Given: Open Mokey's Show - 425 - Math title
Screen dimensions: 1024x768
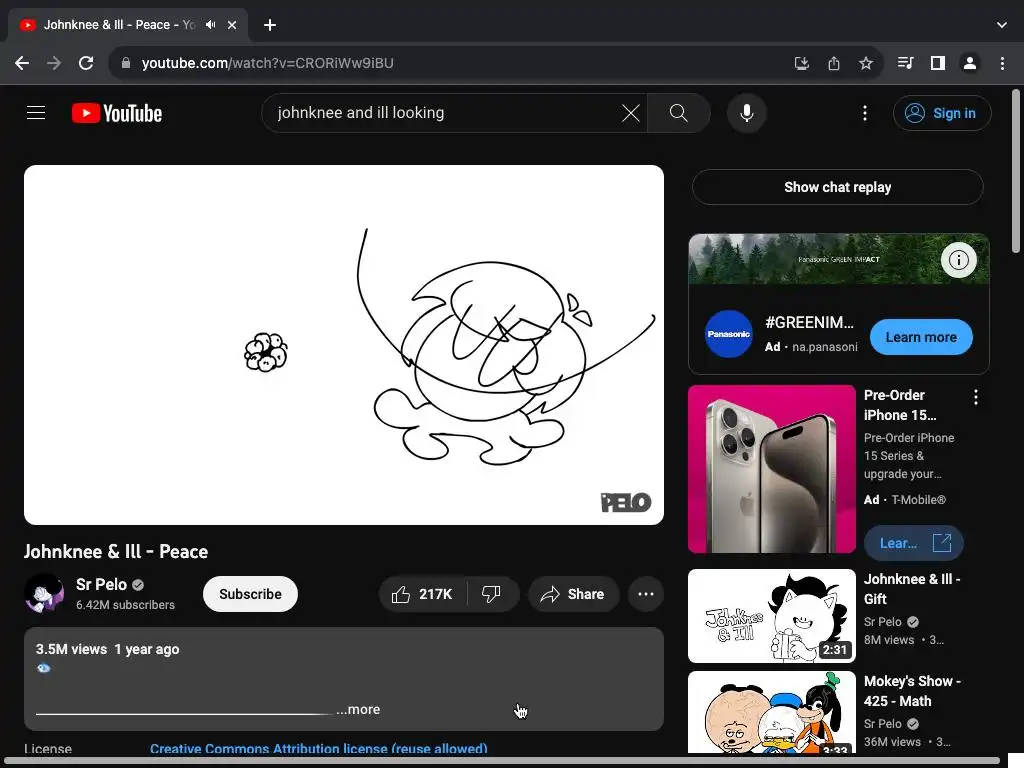Looking at the screenshot, I should (912, 691).
